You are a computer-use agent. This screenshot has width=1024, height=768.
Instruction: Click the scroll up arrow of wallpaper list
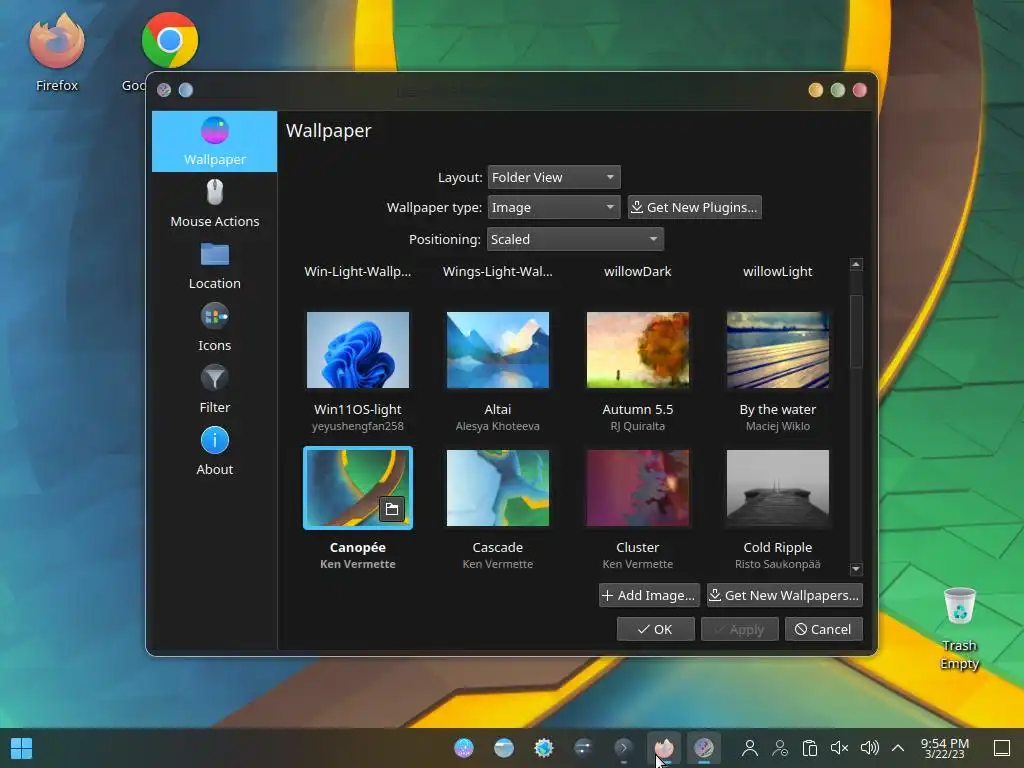(856, 264)
